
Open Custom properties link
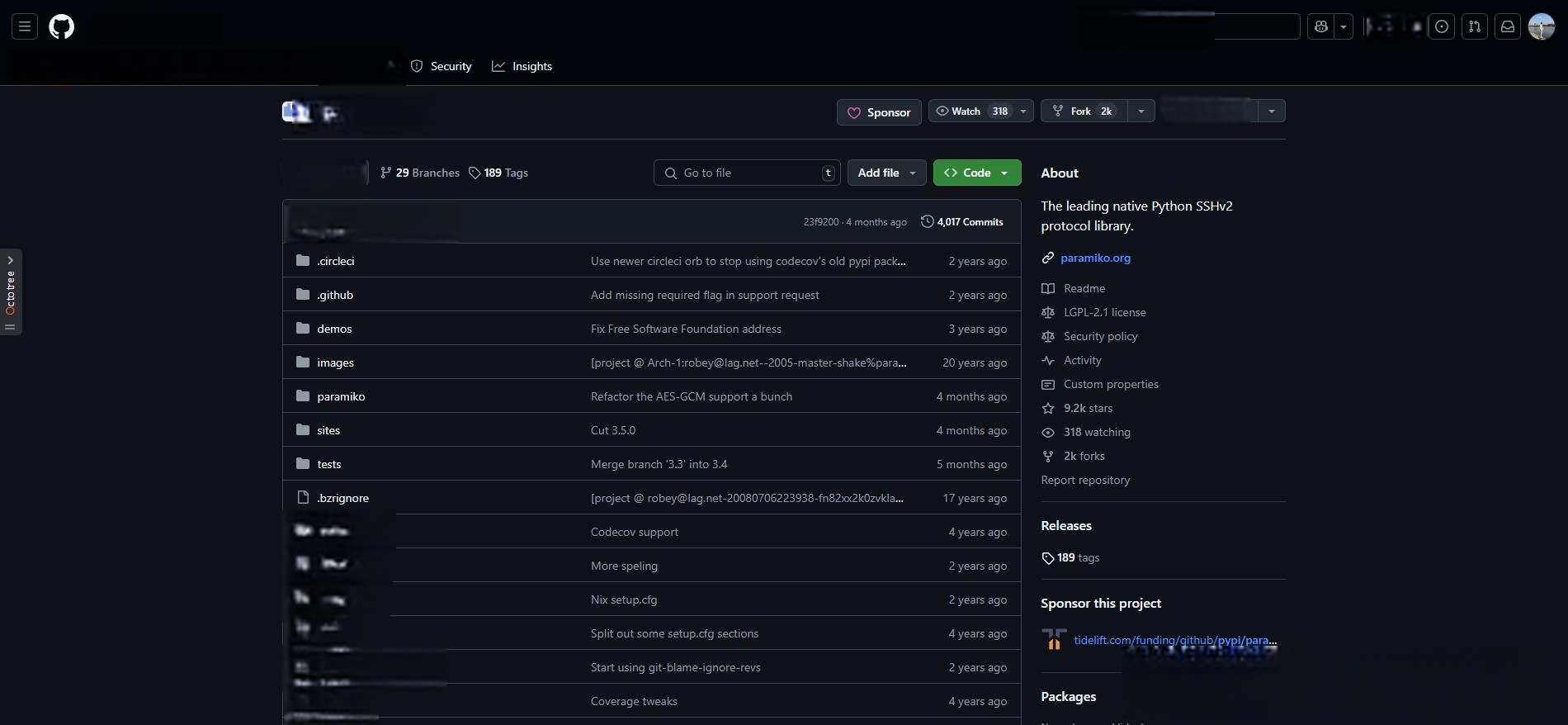click(1111, 384)
